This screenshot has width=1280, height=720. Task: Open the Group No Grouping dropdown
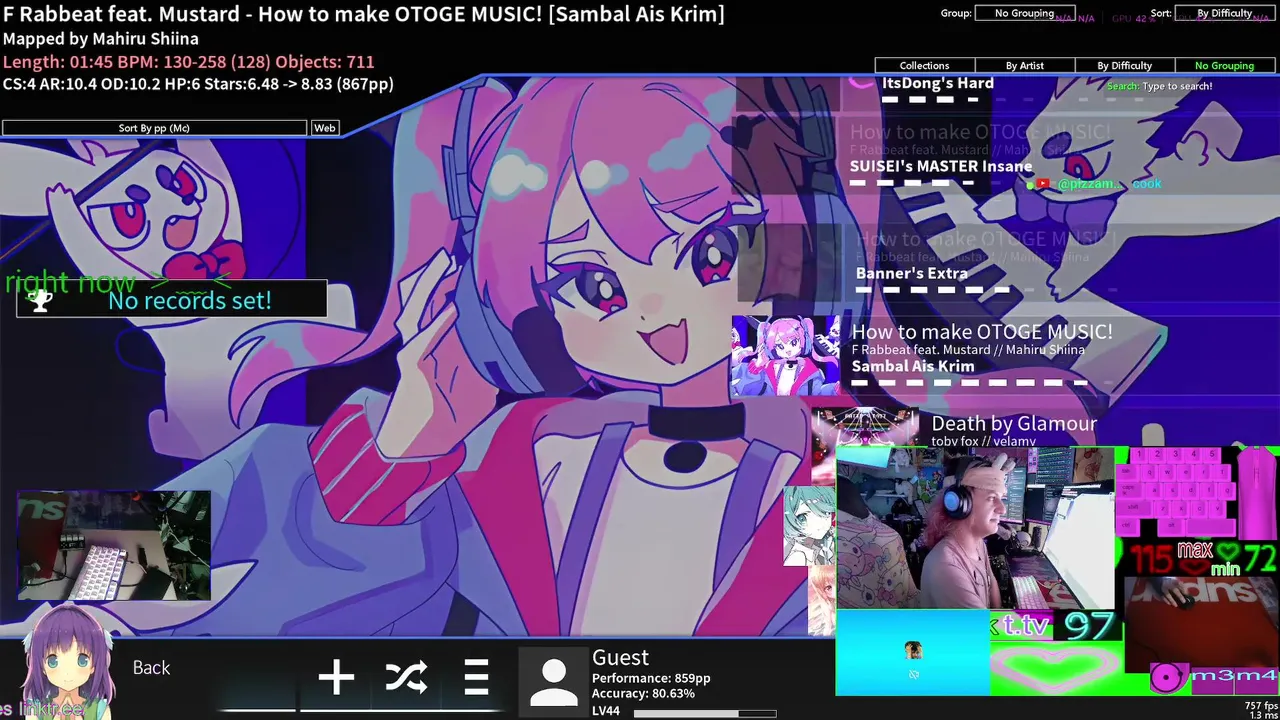pyautogui.click(x=1024, y=13)
